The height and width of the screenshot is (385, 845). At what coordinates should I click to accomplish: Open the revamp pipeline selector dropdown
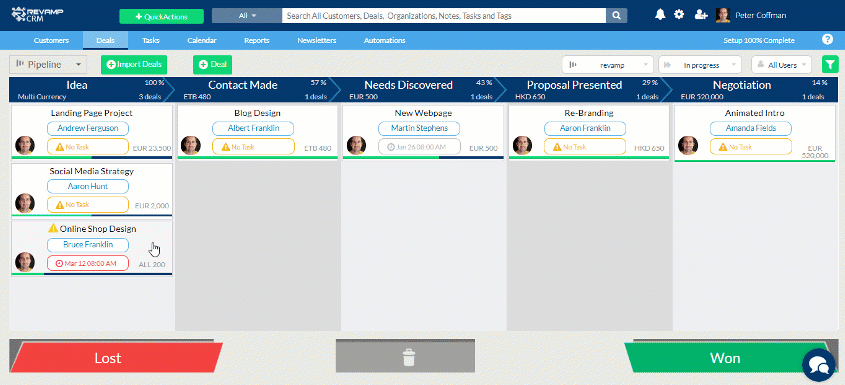(608, 65)
